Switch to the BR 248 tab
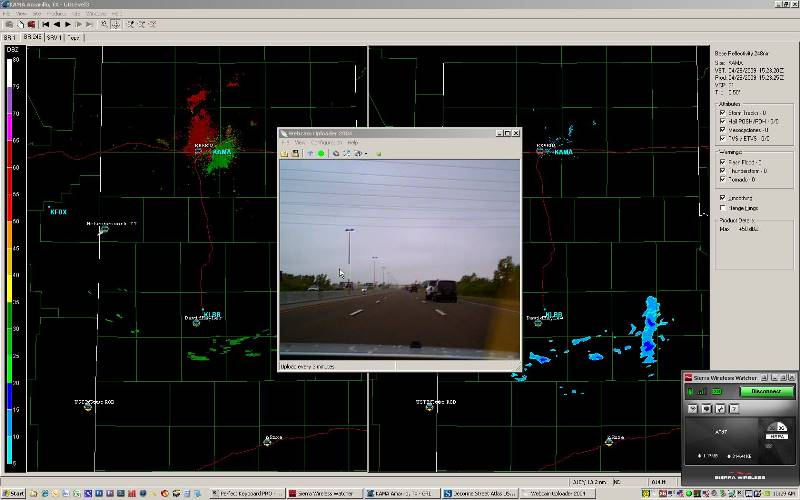Image resolution: width=800 pixels, height=500 pixels. [x=32, y=37]
